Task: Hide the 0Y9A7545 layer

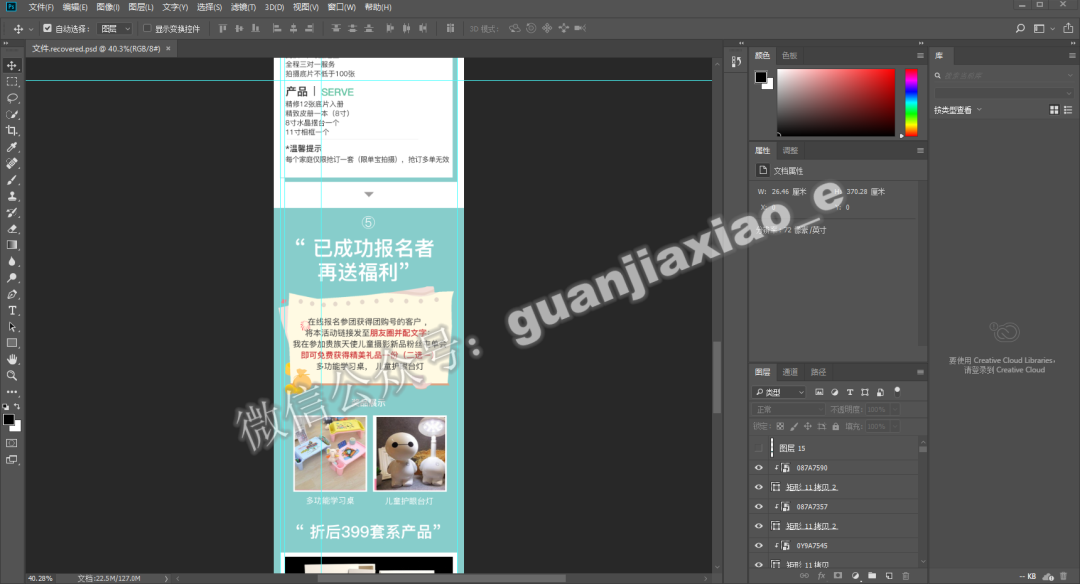Action: point(759,545)
